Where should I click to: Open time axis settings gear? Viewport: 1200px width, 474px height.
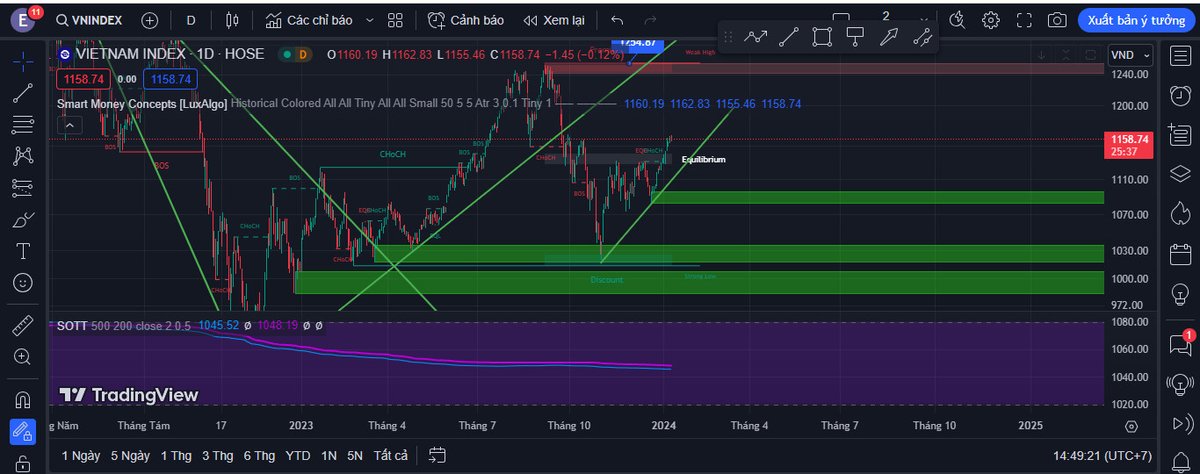point(1130,425)
